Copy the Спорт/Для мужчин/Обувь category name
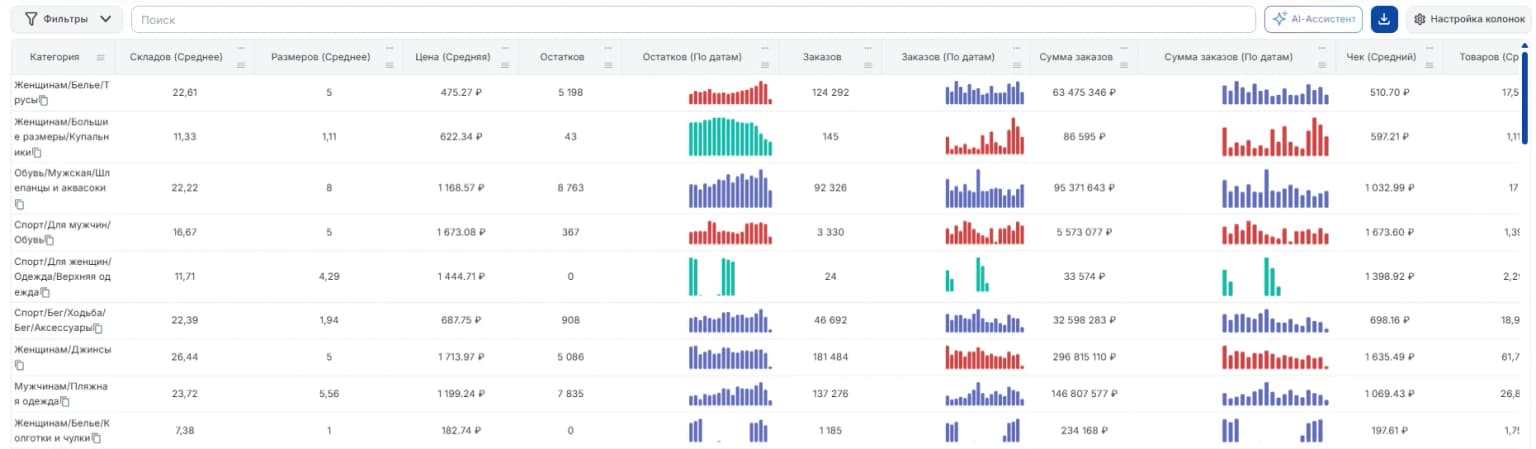The height and width of the screenshot is (449, 1536). pos(50,240)
